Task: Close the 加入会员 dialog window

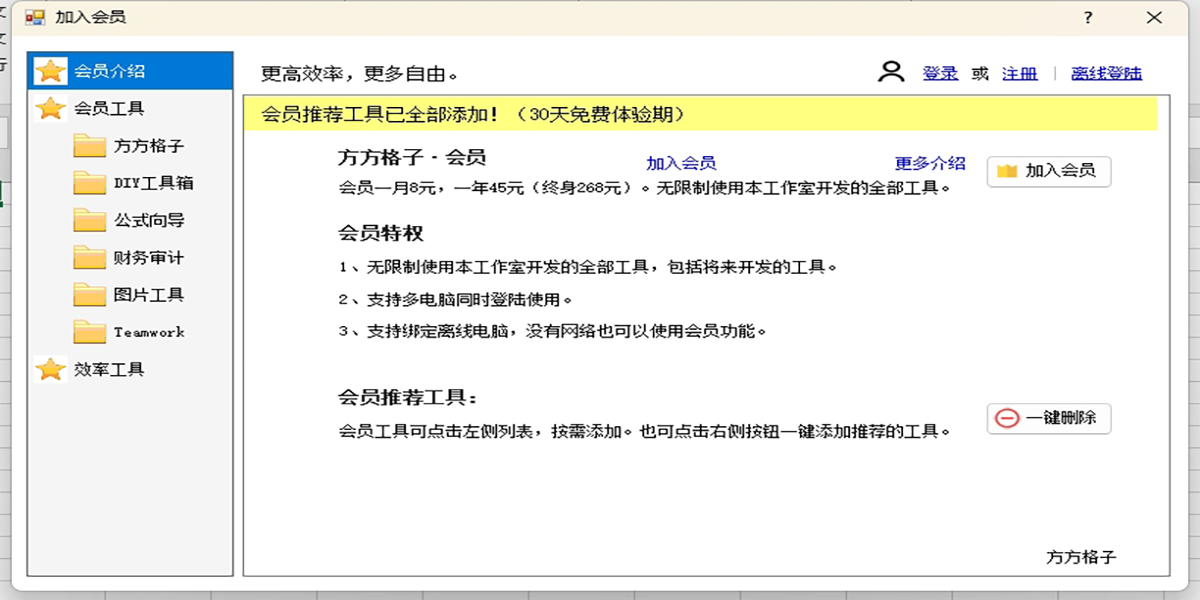Action: (1154, 17)
